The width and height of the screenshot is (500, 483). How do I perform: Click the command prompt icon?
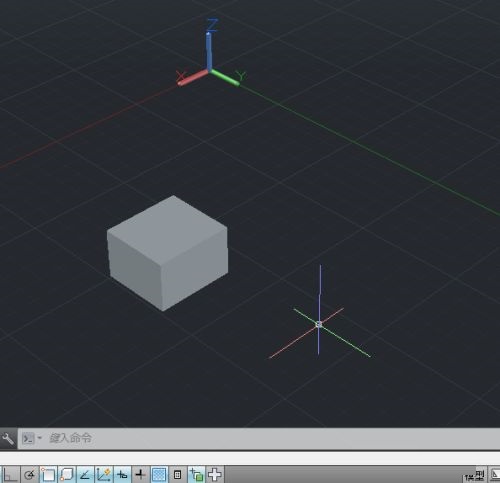point(28,438)
